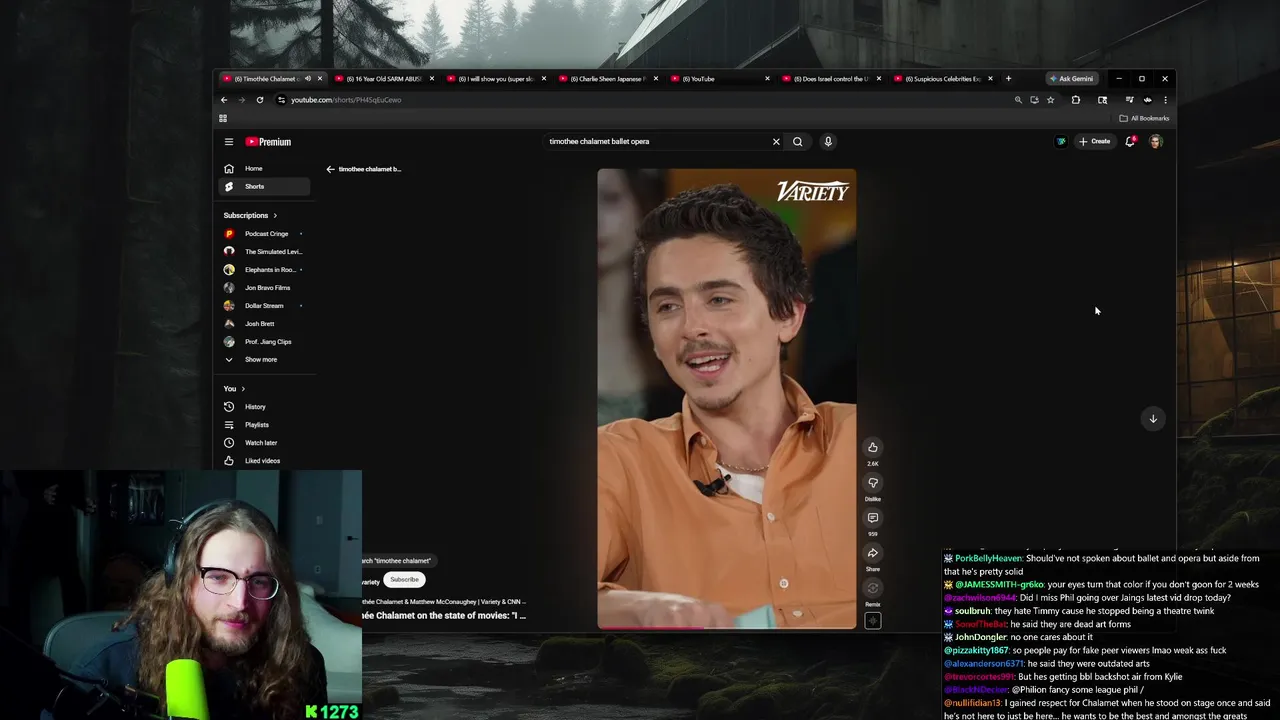Open Watch later list
This screenshot has height=720, width=1280.
(264, 442)
